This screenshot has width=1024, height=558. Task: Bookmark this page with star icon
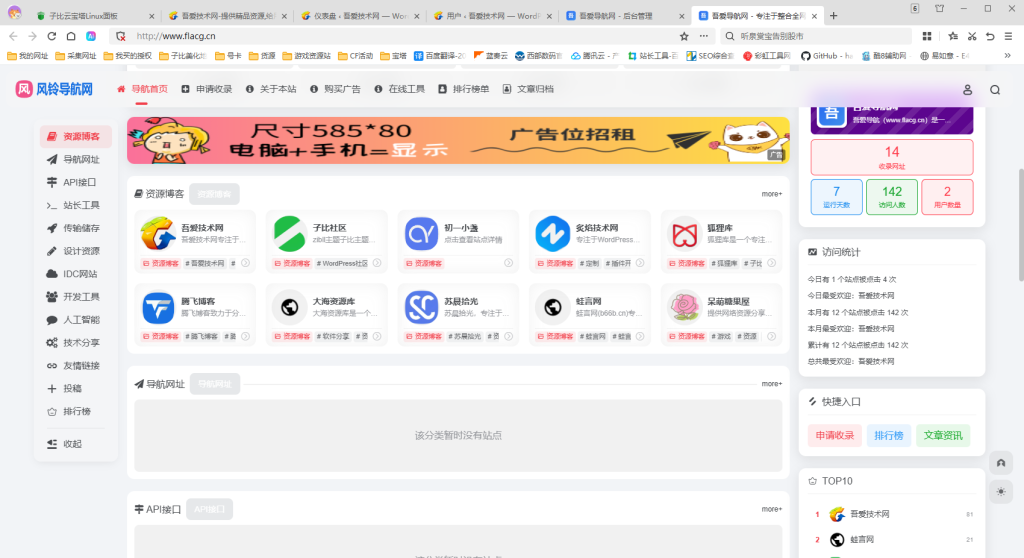pos(684,36)
